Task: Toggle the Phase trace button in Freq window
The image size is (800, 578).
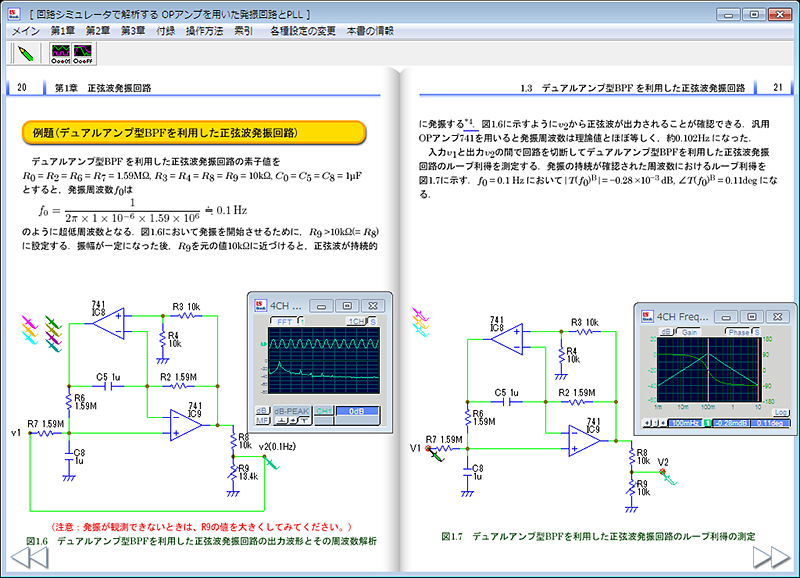Action: tap(738, 332)
